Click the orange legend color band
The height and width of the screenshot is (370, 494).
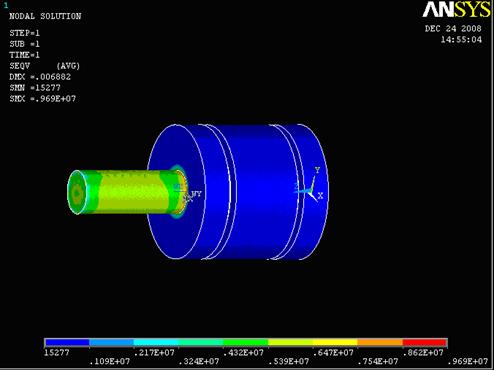(x=380, y=342)
